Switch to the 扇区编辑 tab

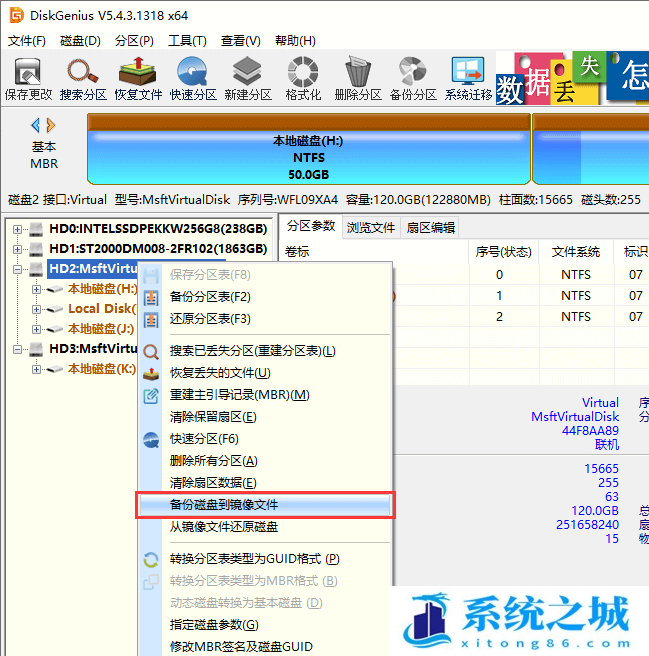[x=431, y=228]
